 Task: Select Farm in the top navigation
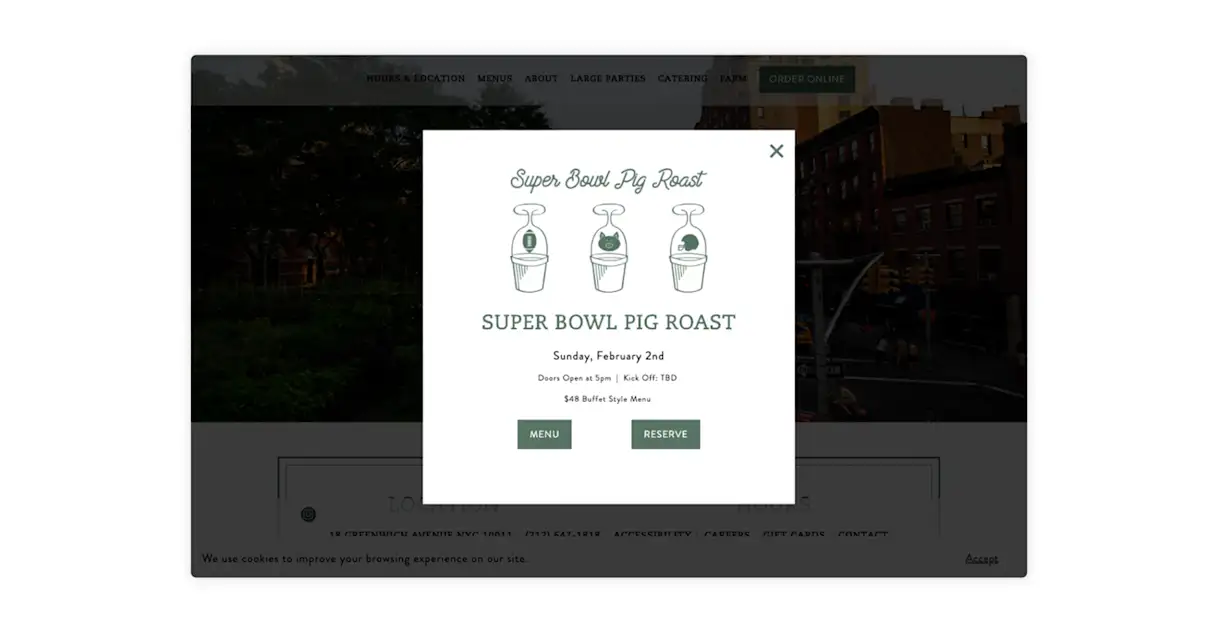click(x=733, y=78)
